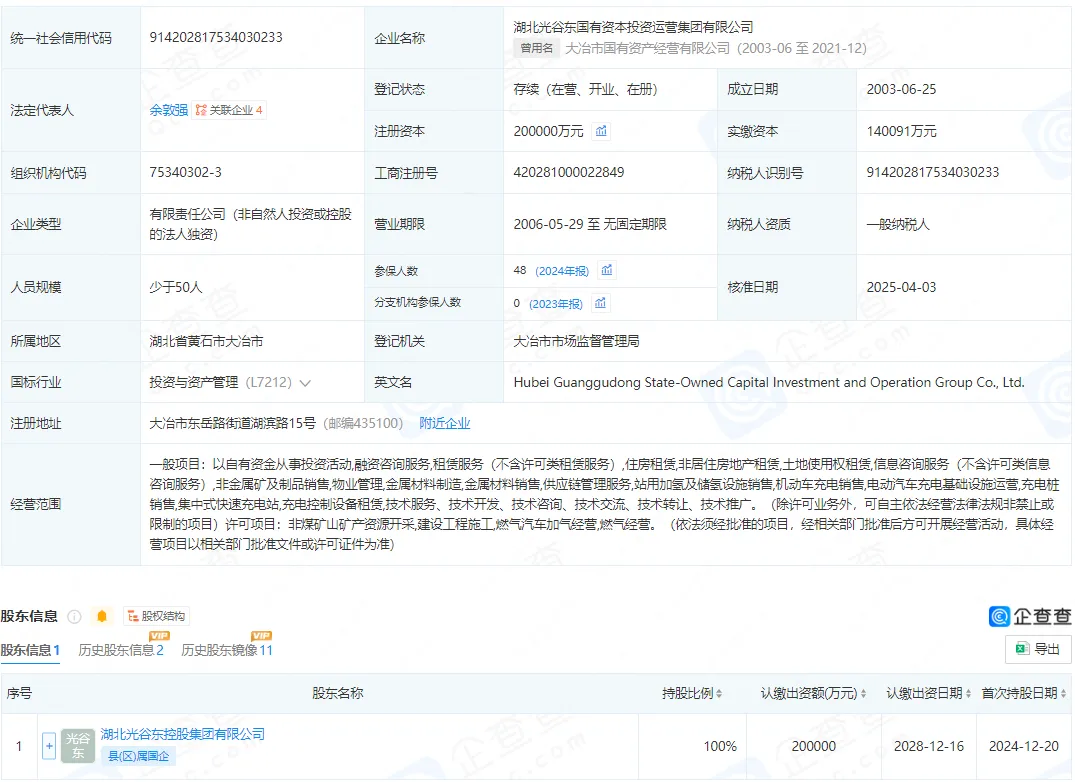Click the 光谷东 company logo thumbnail
The height and width of the screenshot is (782, 1075).
pyautogui.click(x=76, y=745)
